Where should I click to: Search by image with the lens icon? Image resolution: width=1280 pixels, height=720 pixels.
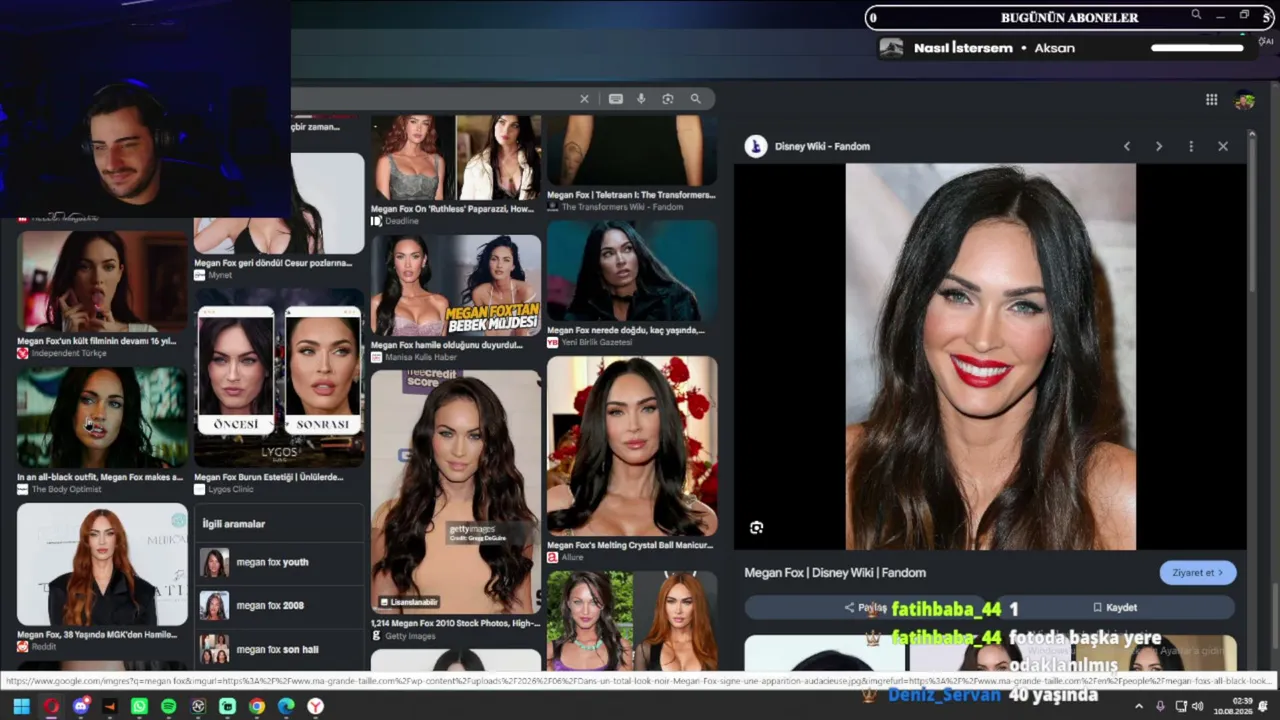point(668,99)
